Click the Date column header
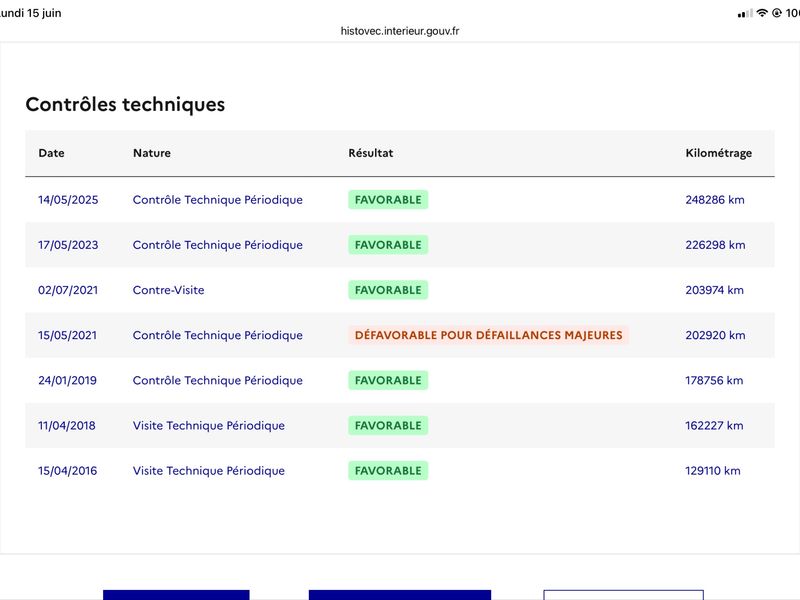800x600 pixels. (51, 153)
